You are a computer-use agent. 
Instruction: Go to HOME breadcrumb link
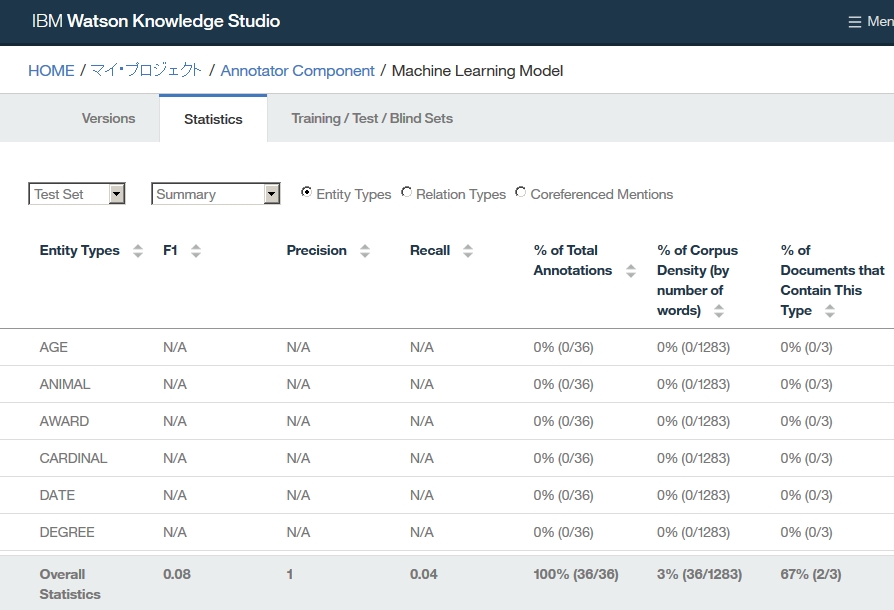click(51, 71)
